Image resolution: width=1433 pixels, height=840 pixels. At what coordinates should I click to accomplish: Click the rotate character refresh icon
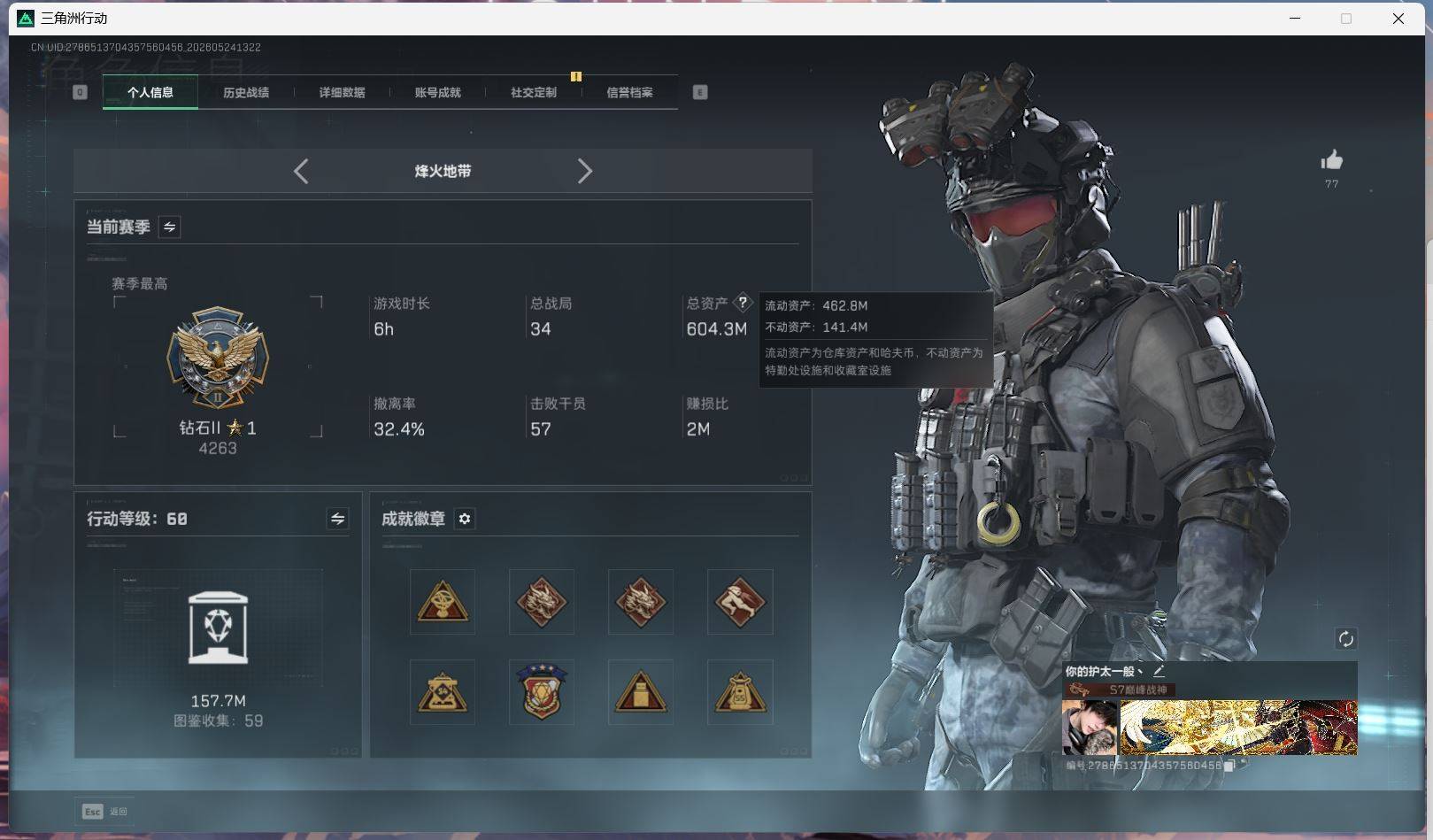1345,638
